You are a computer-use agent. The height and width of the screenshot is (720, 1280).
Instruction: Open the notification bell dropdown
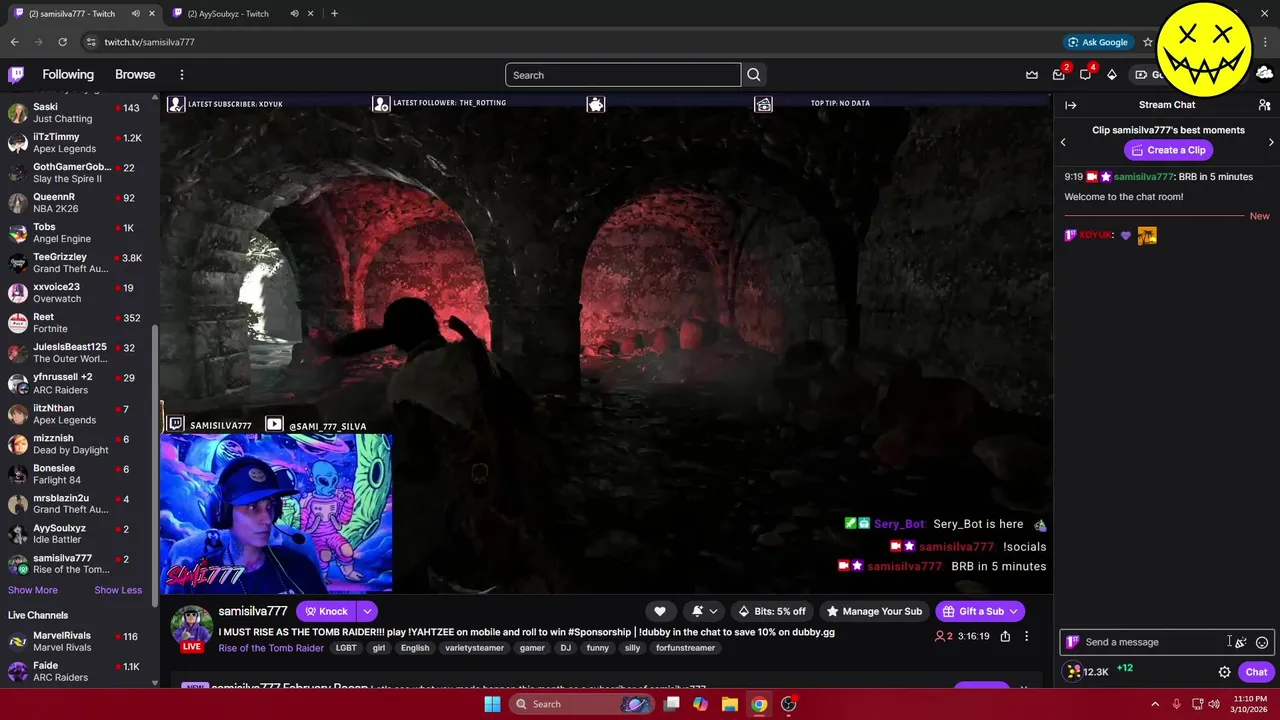click(x=704, y=611)
